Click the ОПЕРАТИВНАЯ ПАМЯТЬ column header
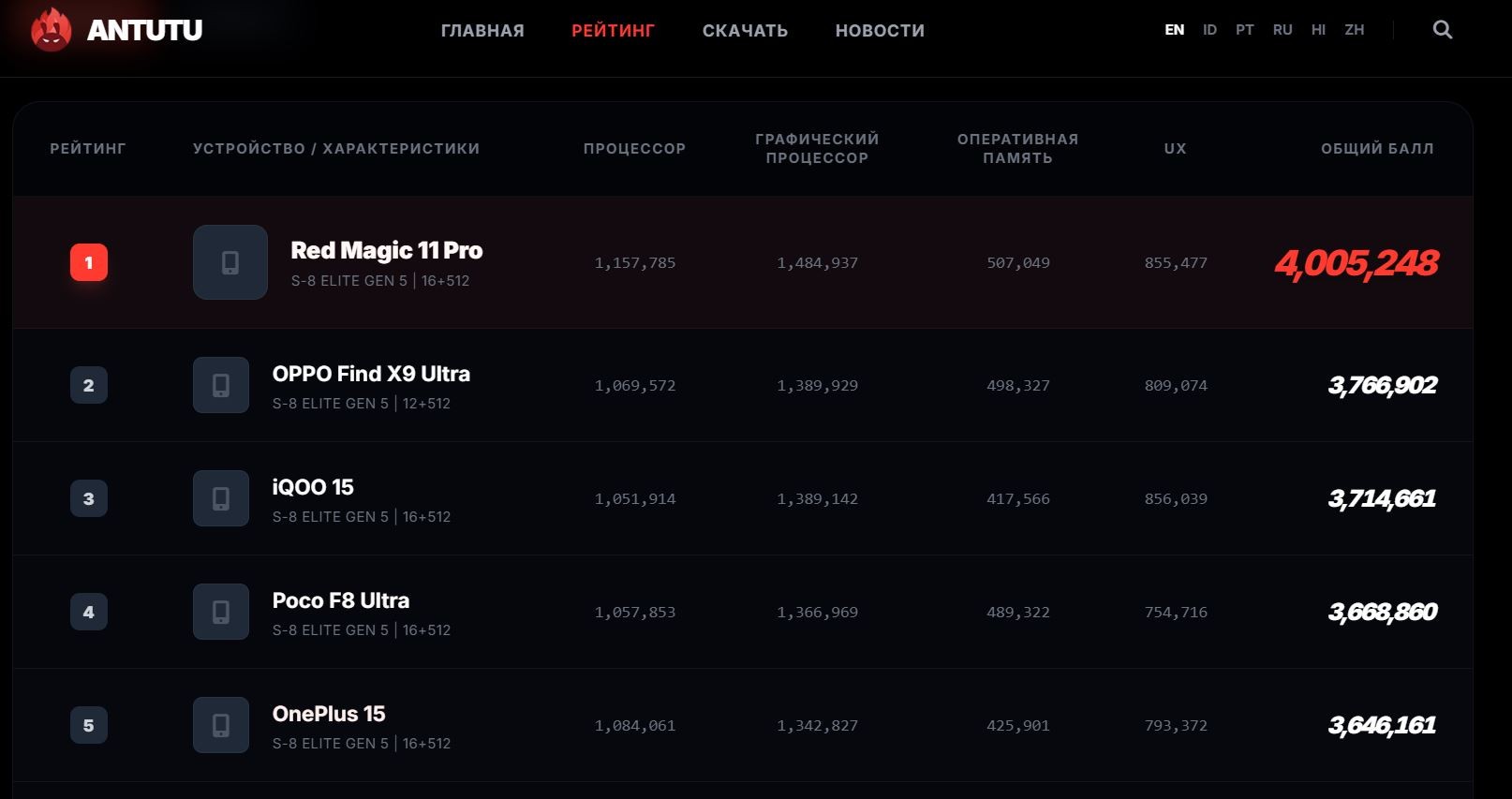The width and height of the screenshot is (1512, 799). point(1018,148)
